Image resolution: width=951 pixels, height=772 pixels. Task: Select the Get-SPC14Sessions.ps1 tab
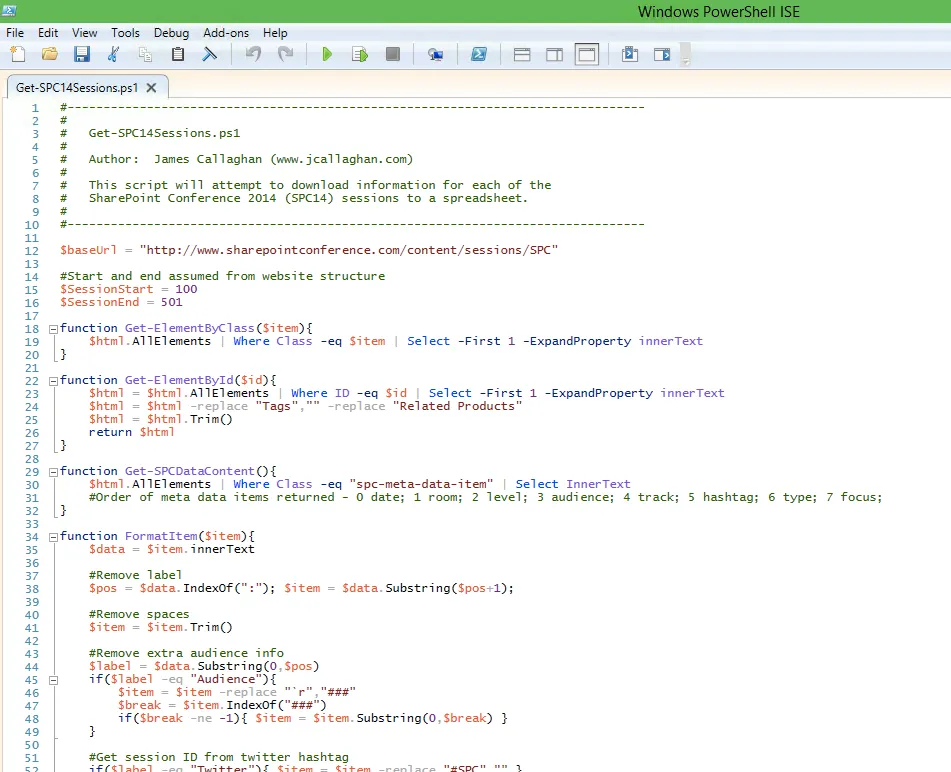click(77, 87)
